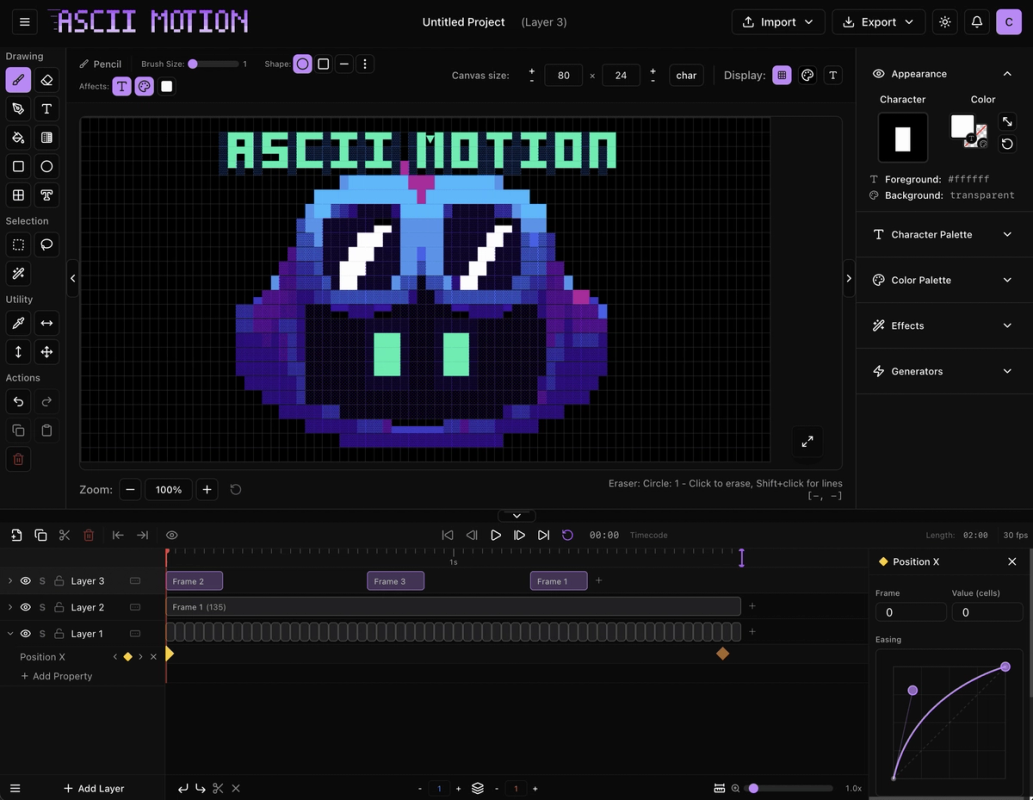
Task: Click the horizontal flip utility
Action: [47, 323]
